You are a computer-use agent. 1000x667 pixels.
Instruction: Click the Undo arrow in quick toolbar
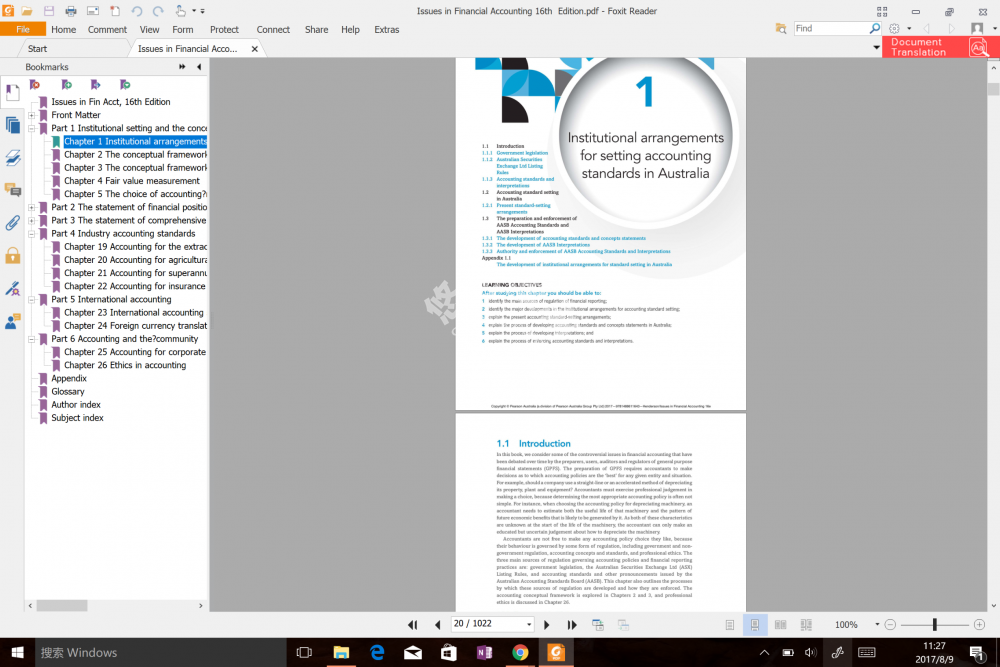137,11
